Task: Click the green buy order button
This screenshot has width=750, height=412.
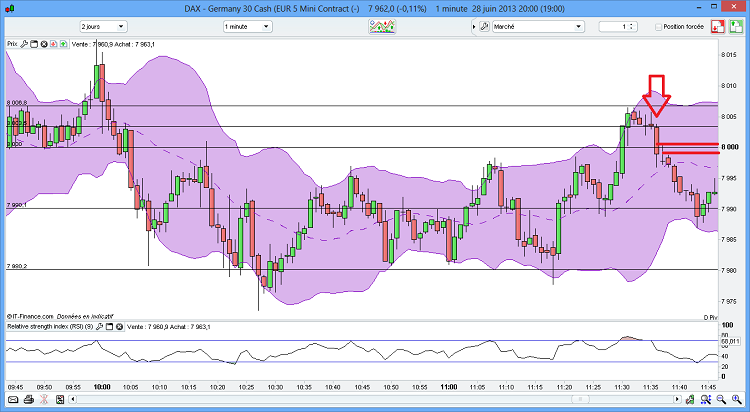Action: [x=735, y=26]
